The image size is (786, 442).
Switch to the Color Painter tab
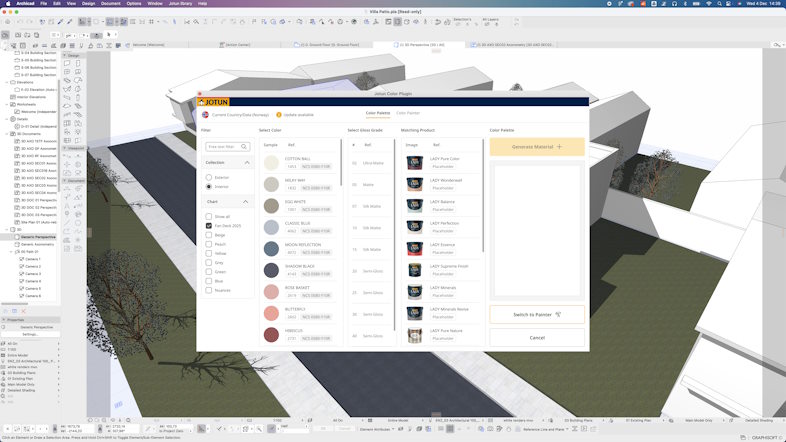[408, 113]
